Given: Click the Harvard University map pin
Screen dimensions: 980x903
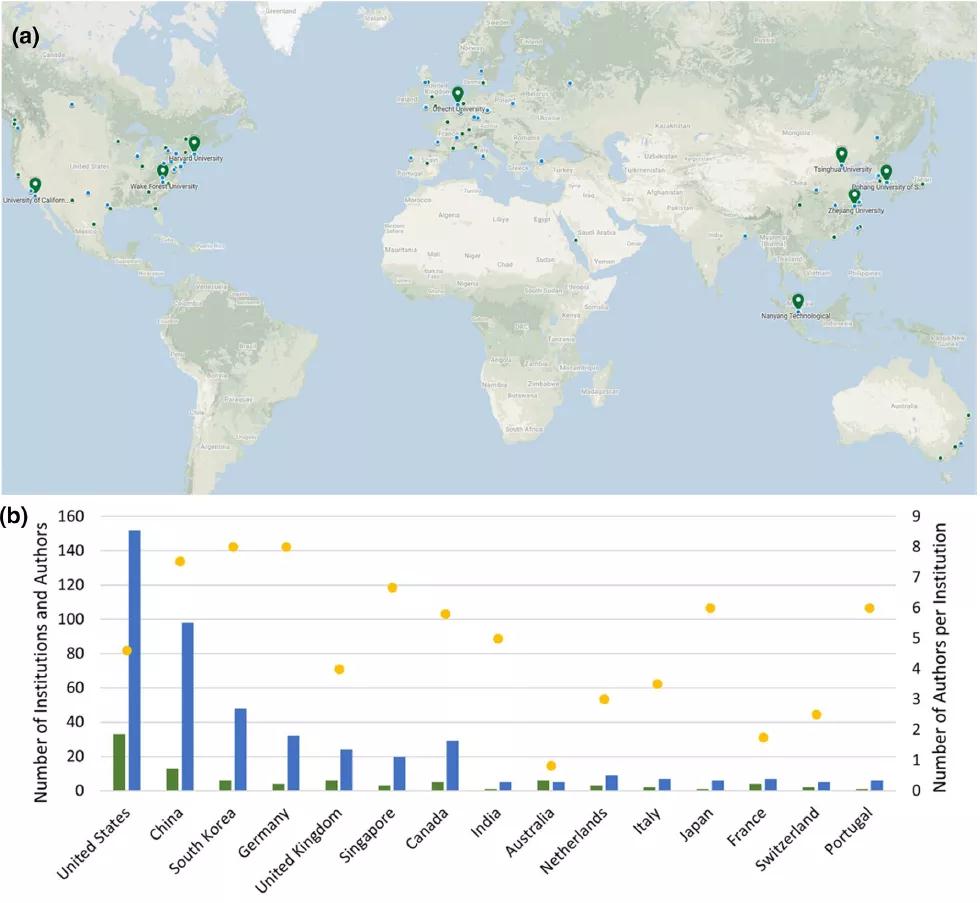Looking at the screenshot, I should click(x=194, y=144).
